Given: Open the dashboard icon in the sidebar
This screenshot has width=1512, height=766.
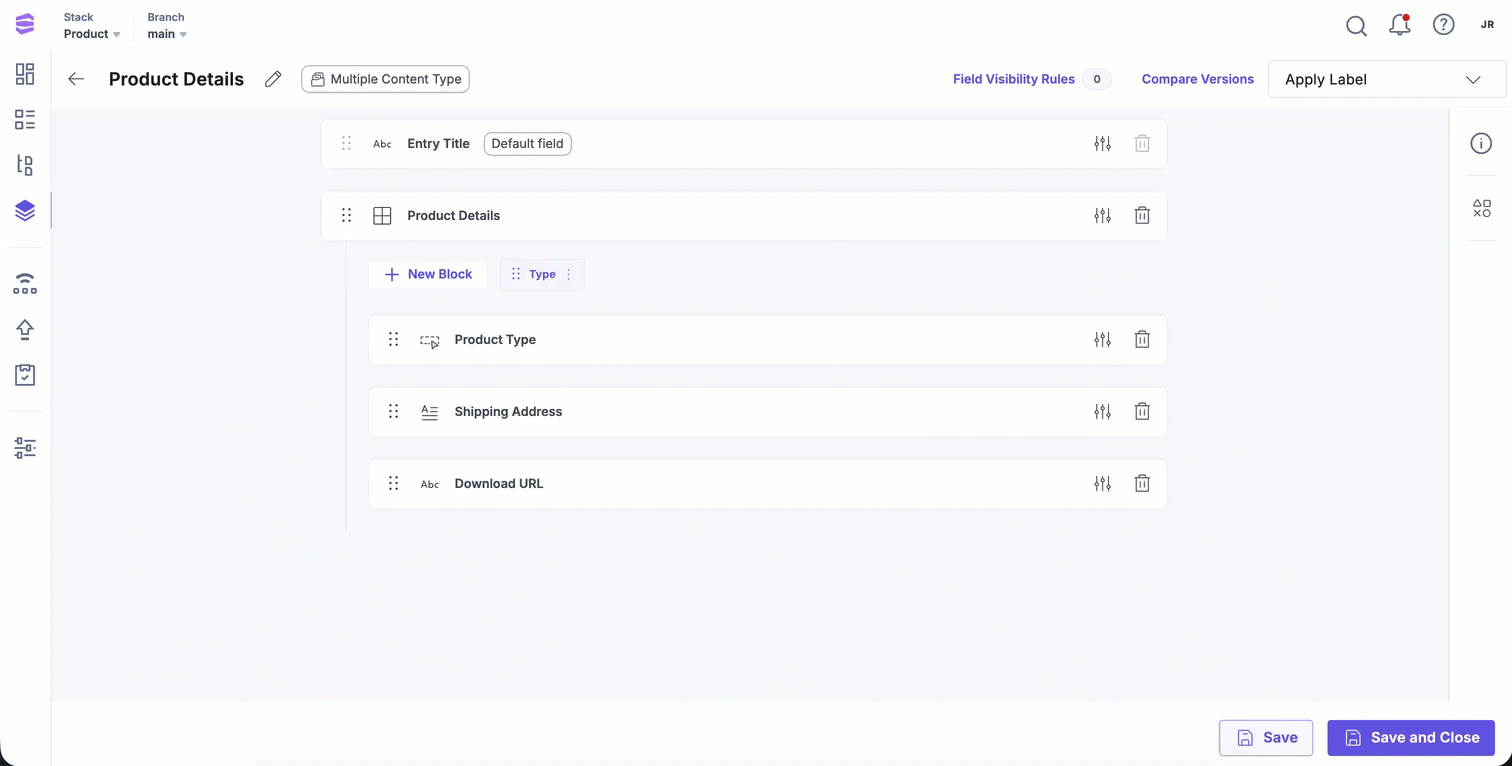Looking at the screenshot, I should (25, 74).
